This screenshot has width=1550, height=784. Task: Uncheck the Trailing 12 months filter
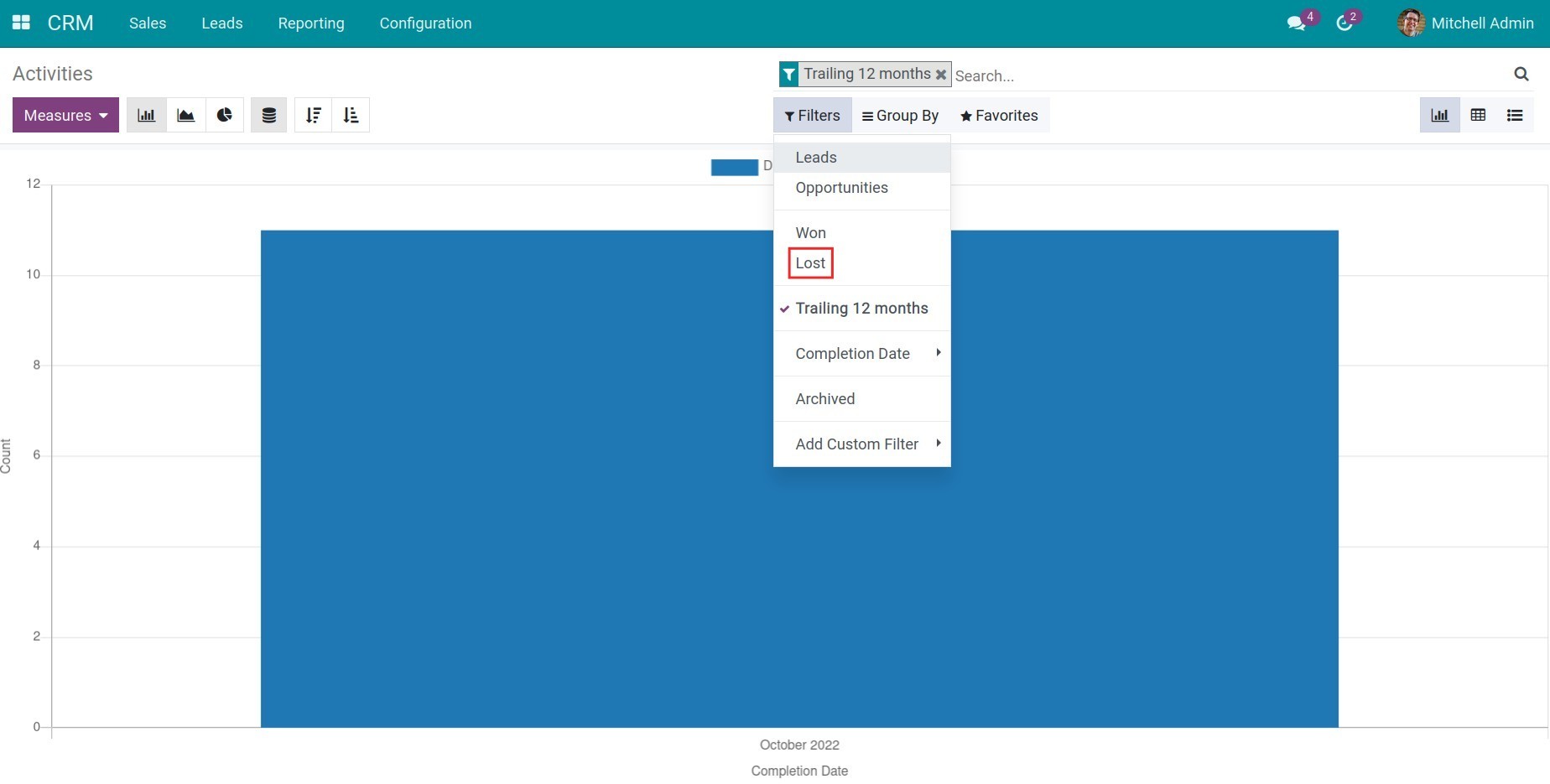click(x=861, y=308)
